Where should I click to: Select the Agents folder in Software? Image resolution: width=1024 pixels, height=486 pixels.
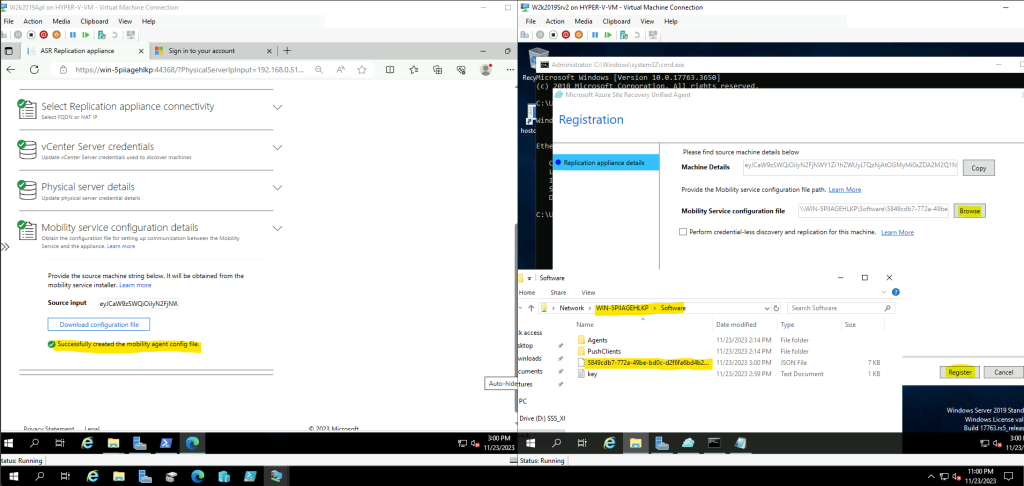pyautogui.click(x=597, y=340)
